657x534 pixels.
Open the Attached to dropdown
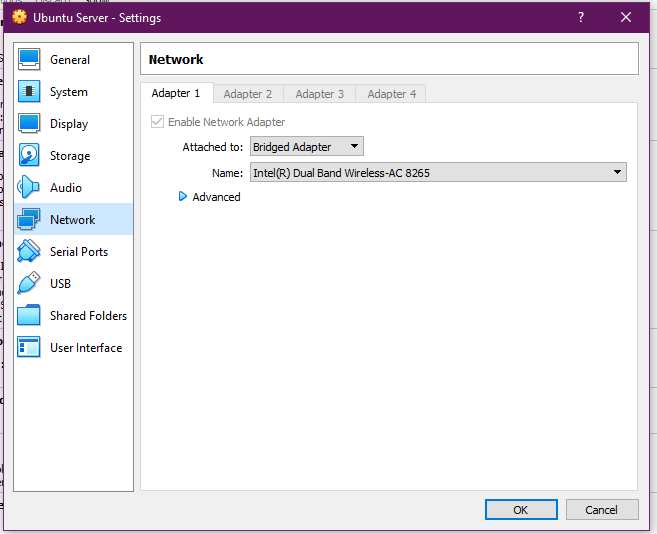[307, 147]
